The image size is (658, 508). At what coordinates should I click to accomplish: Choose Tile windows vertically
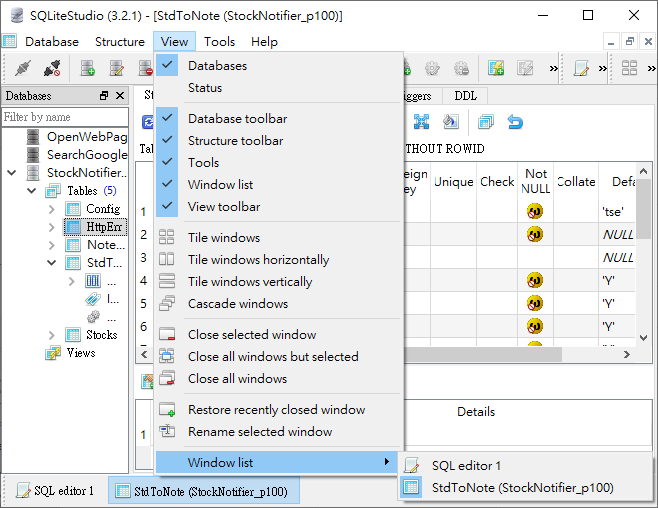[x=277, y=281]
